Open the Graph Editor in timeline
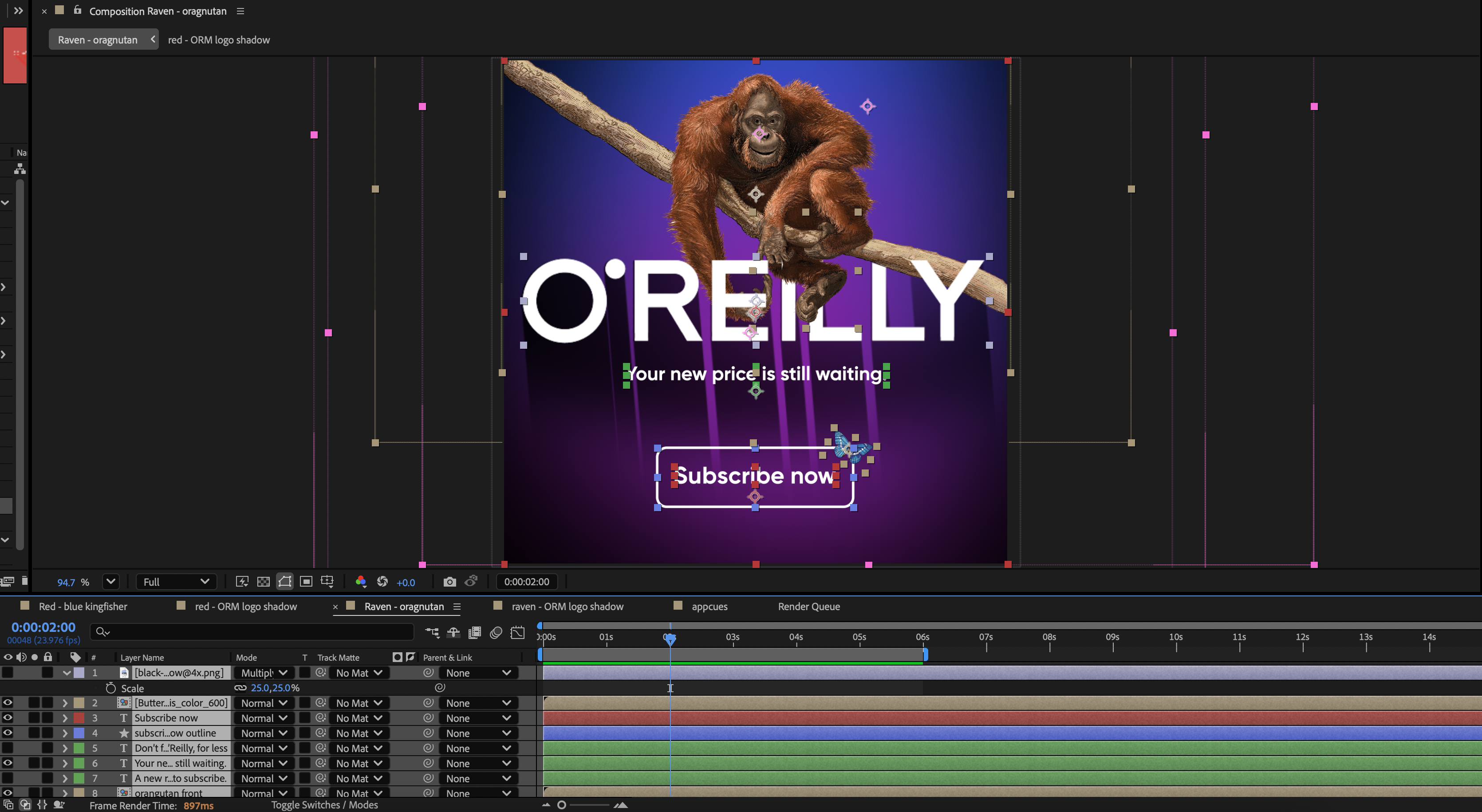The image size is (1482, 812). (x=517, y=632)
